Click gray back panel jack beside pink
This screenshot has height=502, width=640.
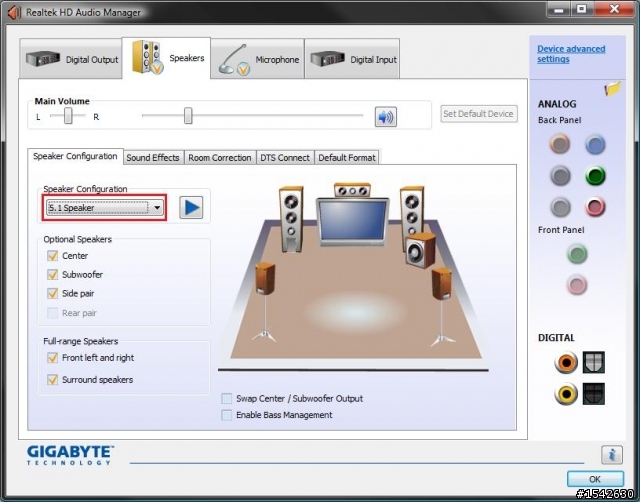560,207
